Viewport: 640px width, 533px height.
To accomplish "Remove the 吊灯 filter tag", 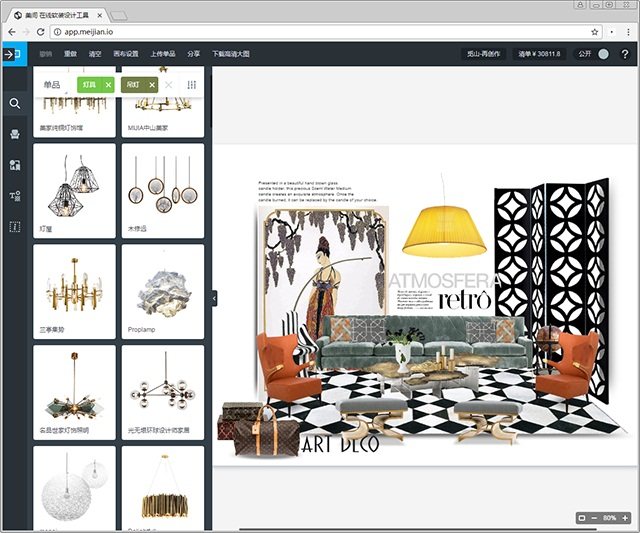I will pyautogui.click(x=152, y=85).
